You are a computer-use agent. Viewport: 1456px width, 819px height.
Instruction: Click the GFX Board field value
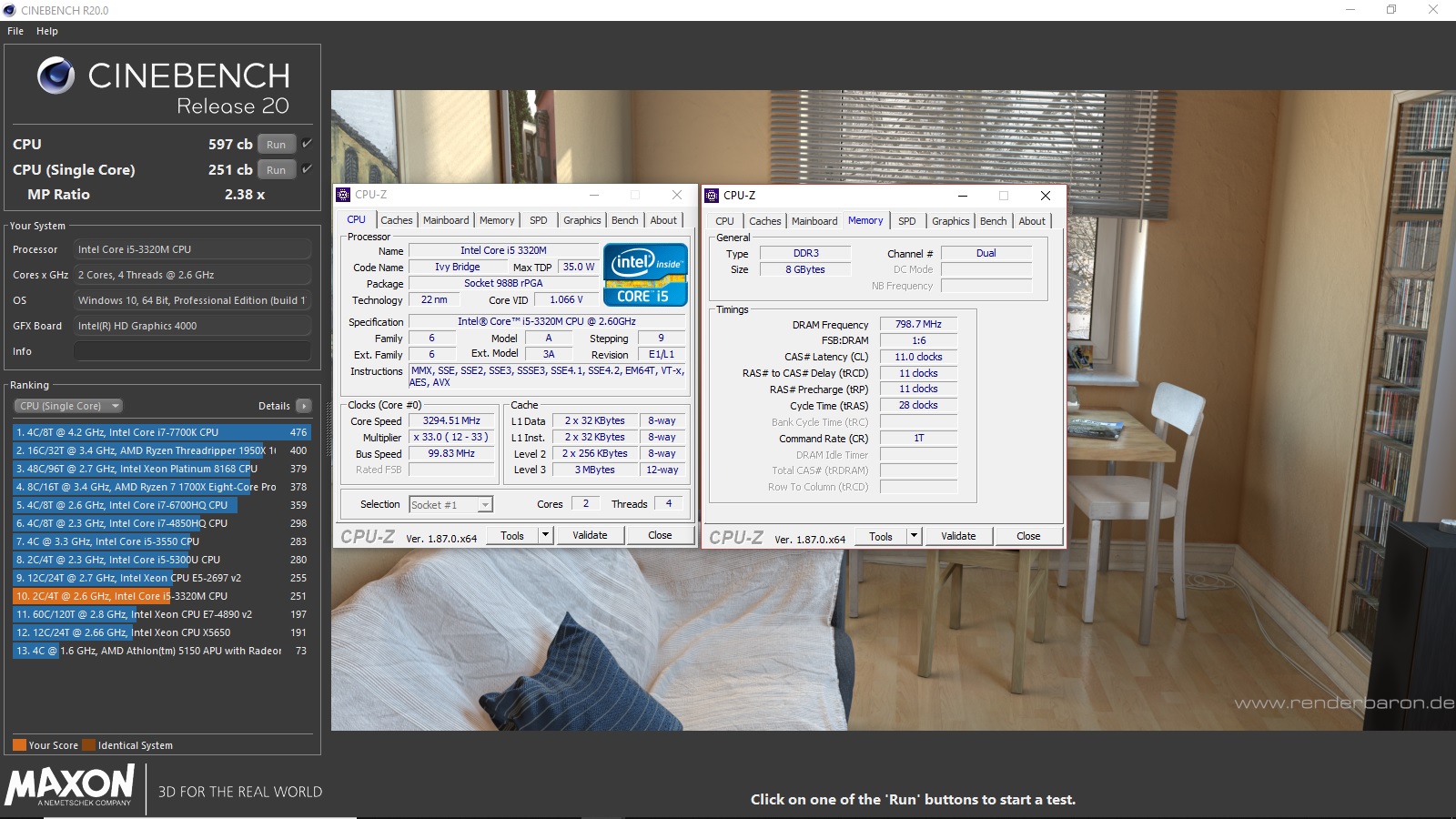click(192, 326)
